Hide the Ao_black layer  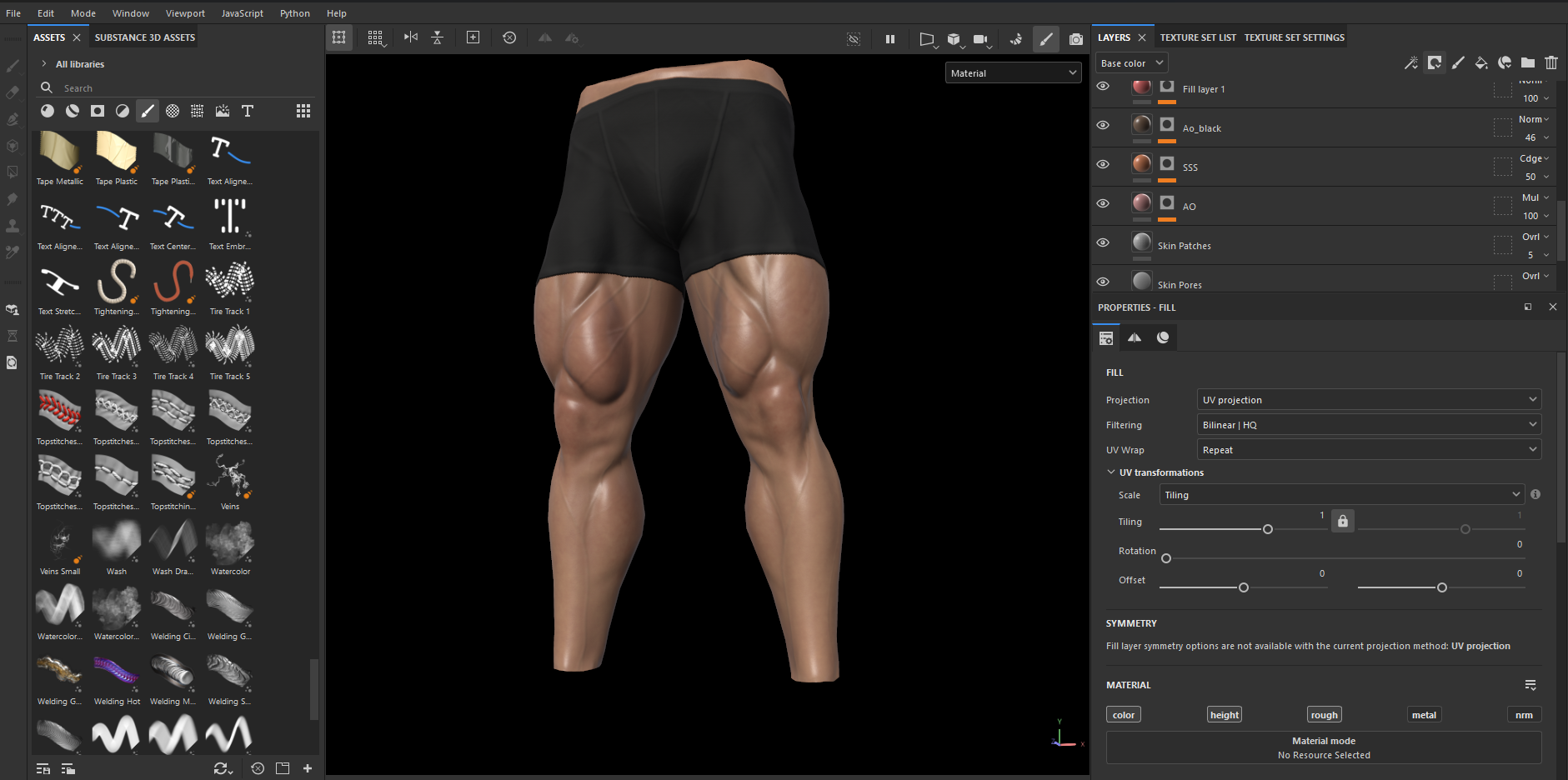point(1103,125)
